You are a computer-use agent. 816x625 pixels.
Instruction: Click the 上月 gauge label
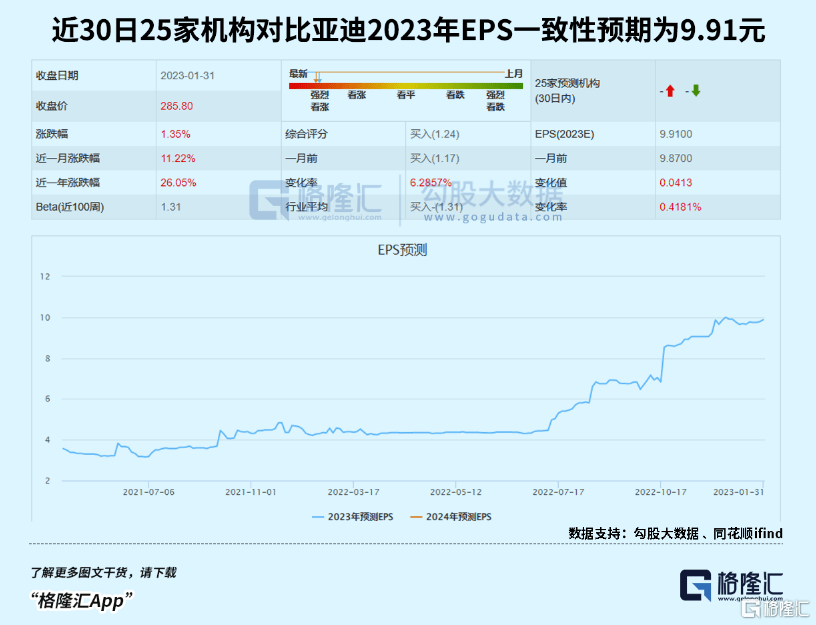pyautogui.click(x=514, y=73)
